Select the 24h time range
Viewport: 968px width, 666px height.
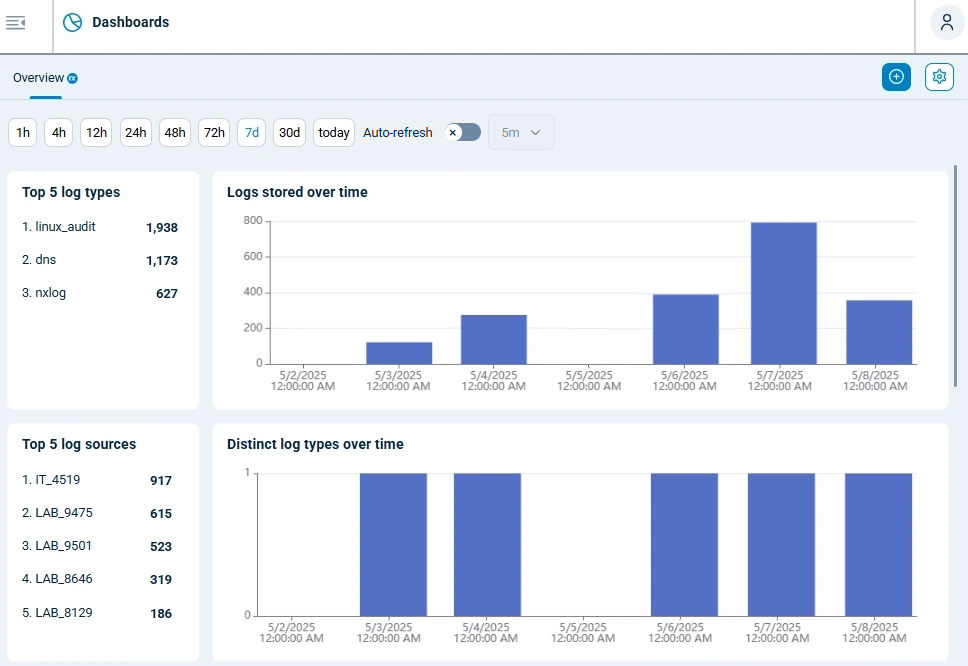[135, 132]
